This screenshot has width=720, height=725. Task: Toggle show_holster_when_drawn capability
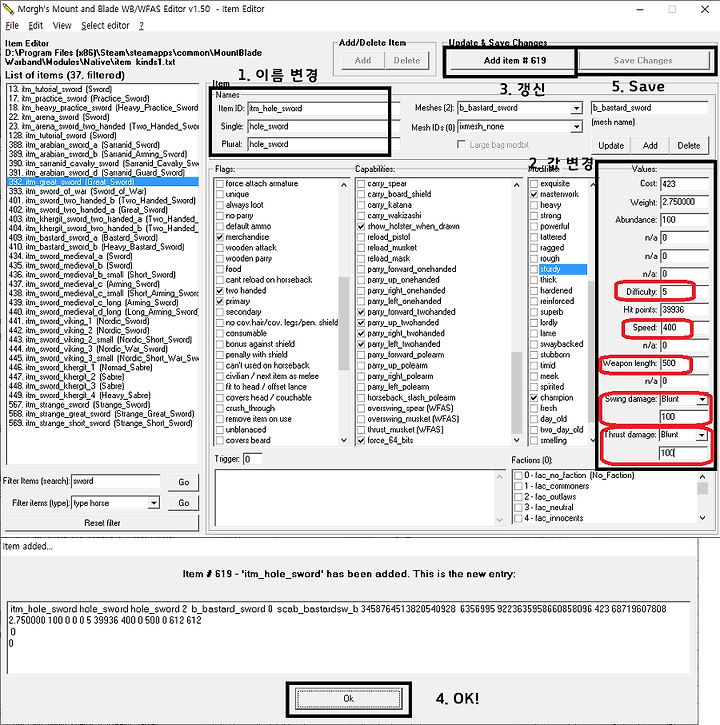tap(361, 227)
